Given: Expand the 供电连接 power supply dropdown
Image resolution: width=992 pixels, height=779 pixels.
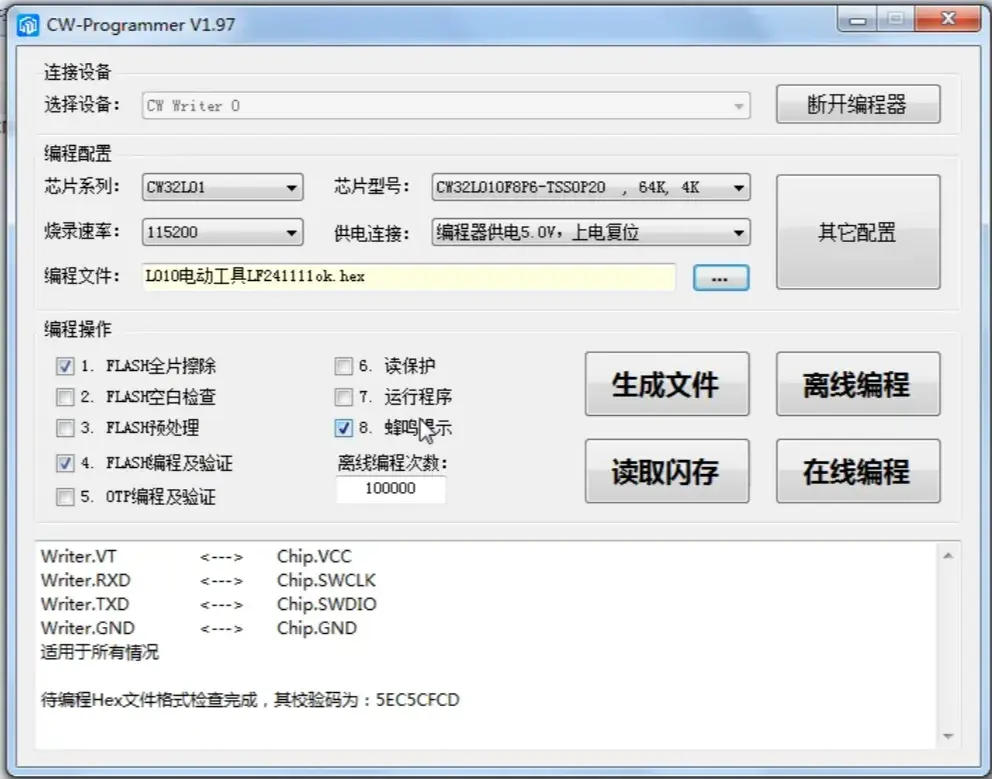Looking at the screenshot, I should [591, 232].
